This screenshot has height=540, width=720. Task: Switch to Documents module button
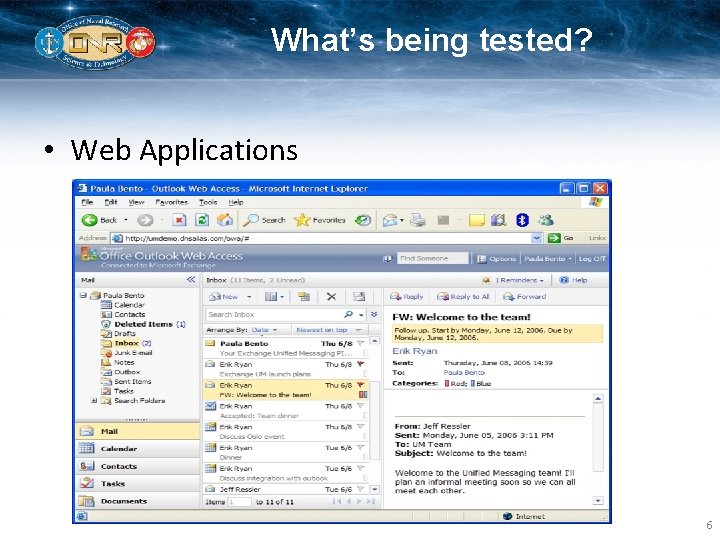coord(137,501)
